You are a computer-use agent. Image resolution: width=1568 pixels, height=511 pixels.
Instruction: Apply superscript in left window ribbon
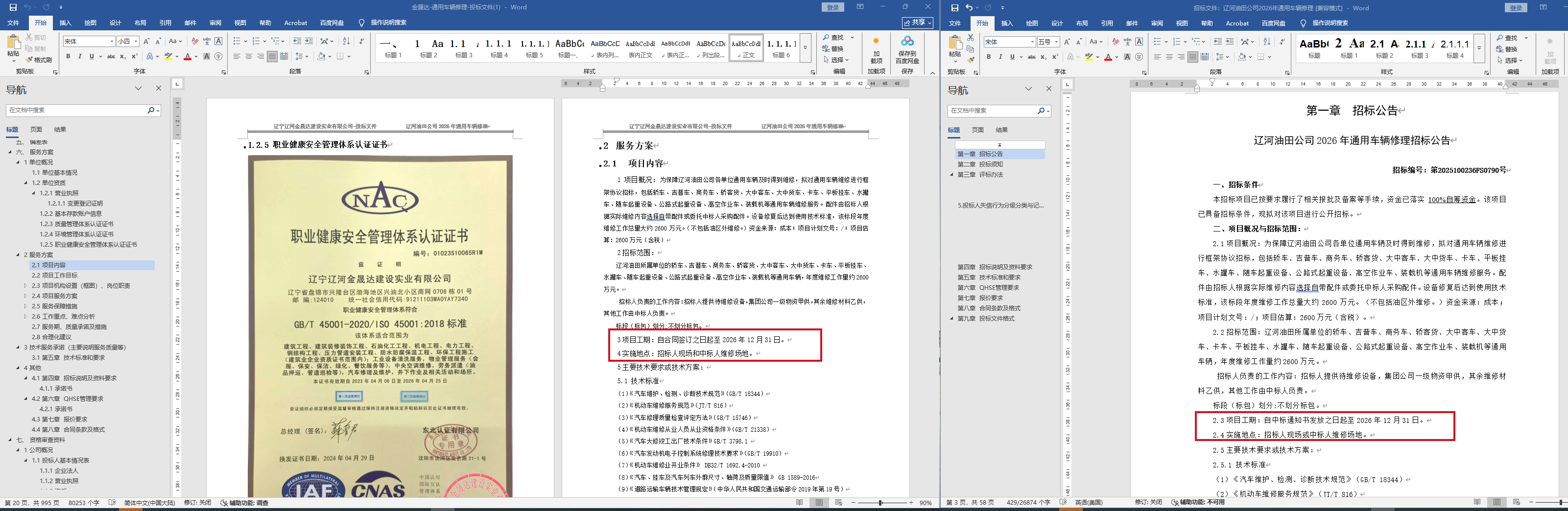[x=134, y=57]
